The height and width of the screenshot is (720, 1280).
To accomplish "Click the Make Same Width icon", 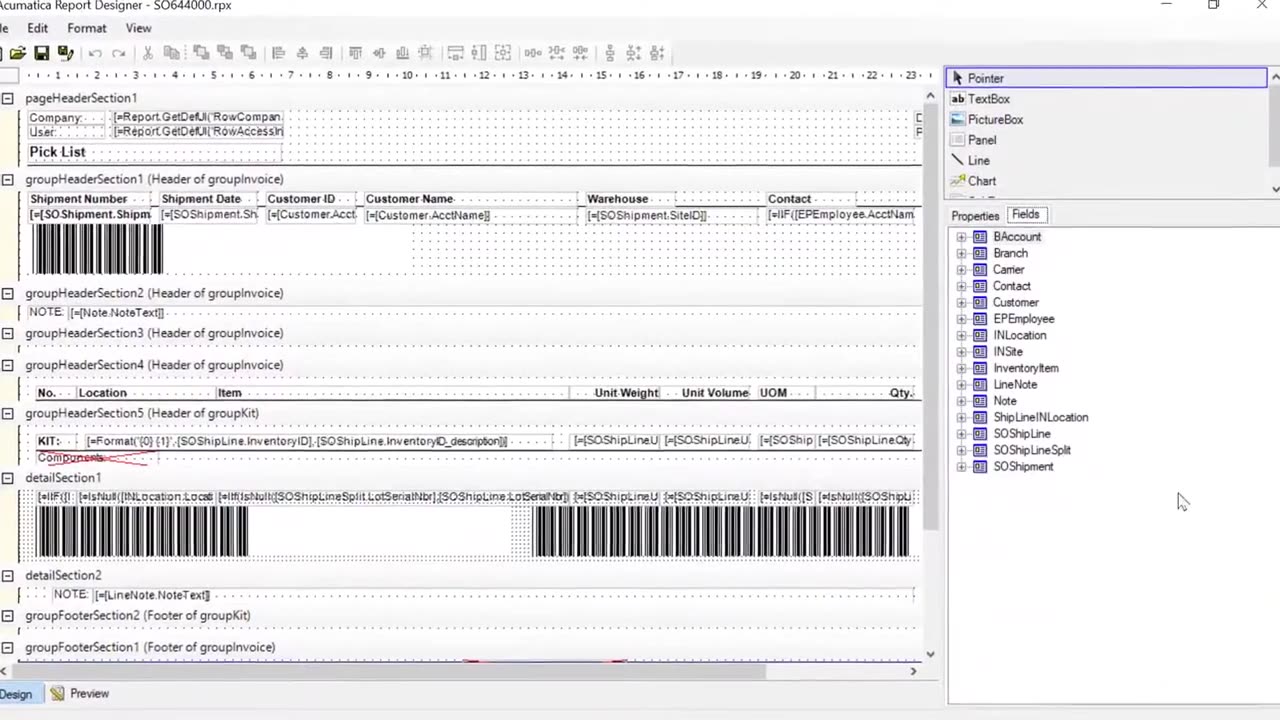I will pos(455,53).
